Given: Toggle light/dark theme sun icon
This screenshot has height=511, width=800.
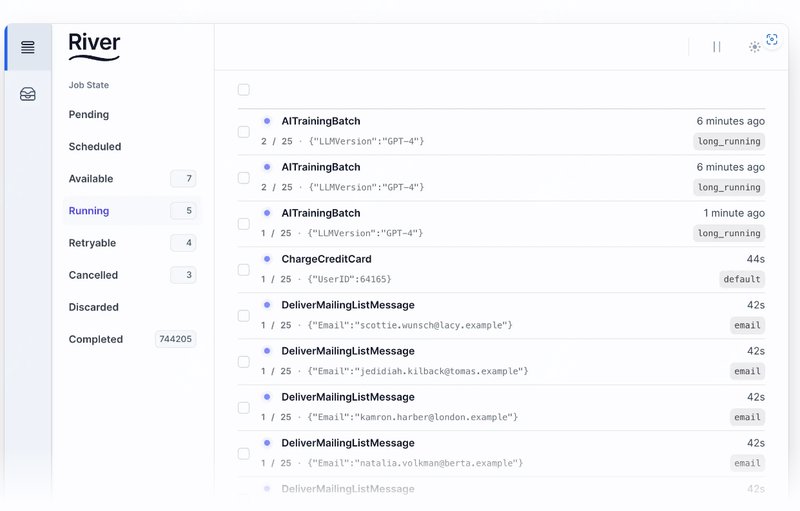Looking at the screenshot, I should pyautogui.click(x=755, y=47).
